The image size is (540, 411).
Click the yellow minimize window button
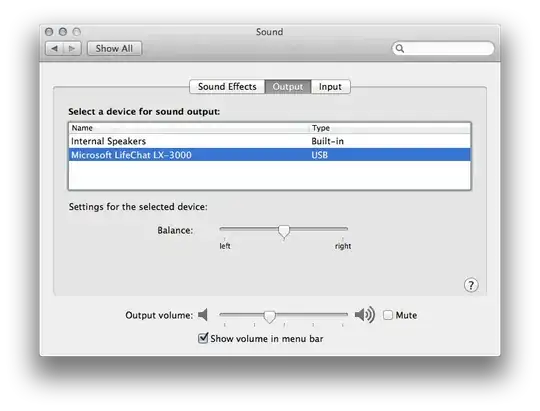pos(63,32)
